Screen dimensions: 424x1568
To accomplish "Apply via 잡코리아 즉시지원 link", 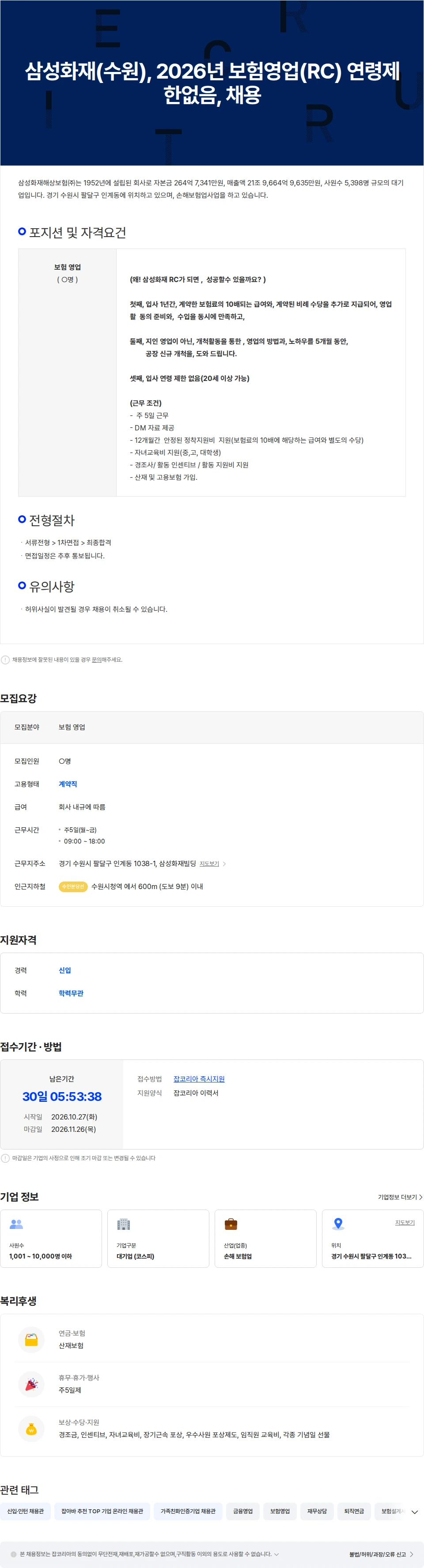I will (199, 1079).
